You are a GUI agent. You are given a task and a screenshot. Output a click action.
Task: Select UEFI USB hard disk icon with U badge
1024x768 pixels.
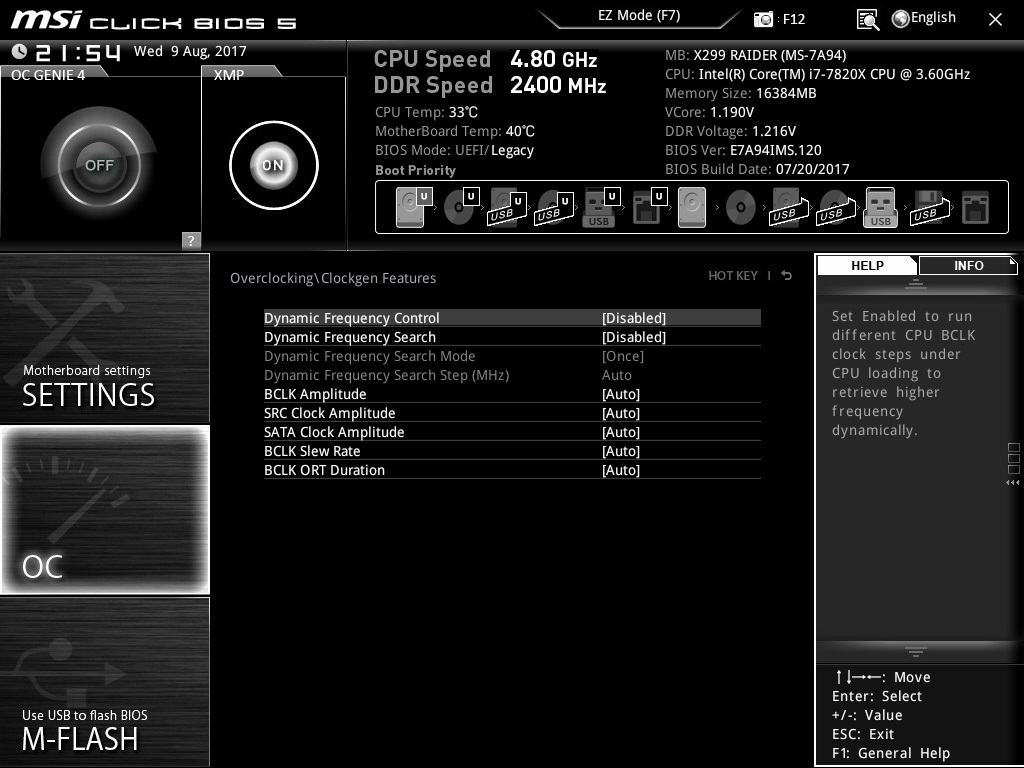click(507, 208)
